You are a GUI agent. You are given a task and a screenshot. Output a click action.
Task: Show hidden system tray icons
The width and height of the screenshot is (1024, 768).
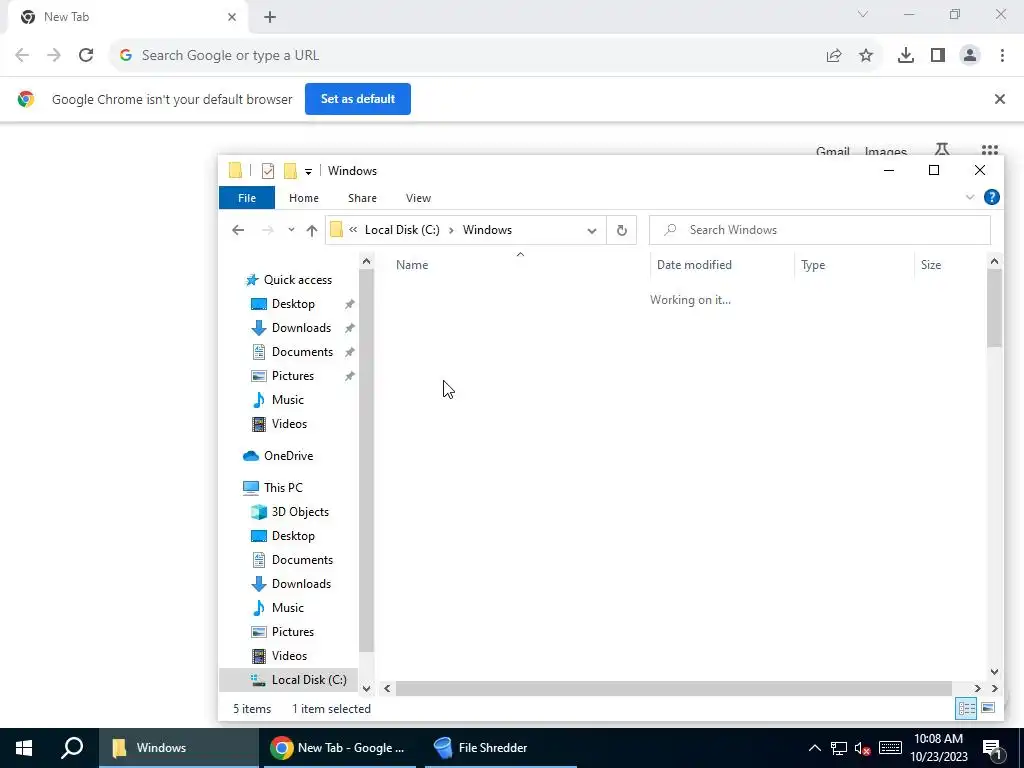(x=814, y=748)
